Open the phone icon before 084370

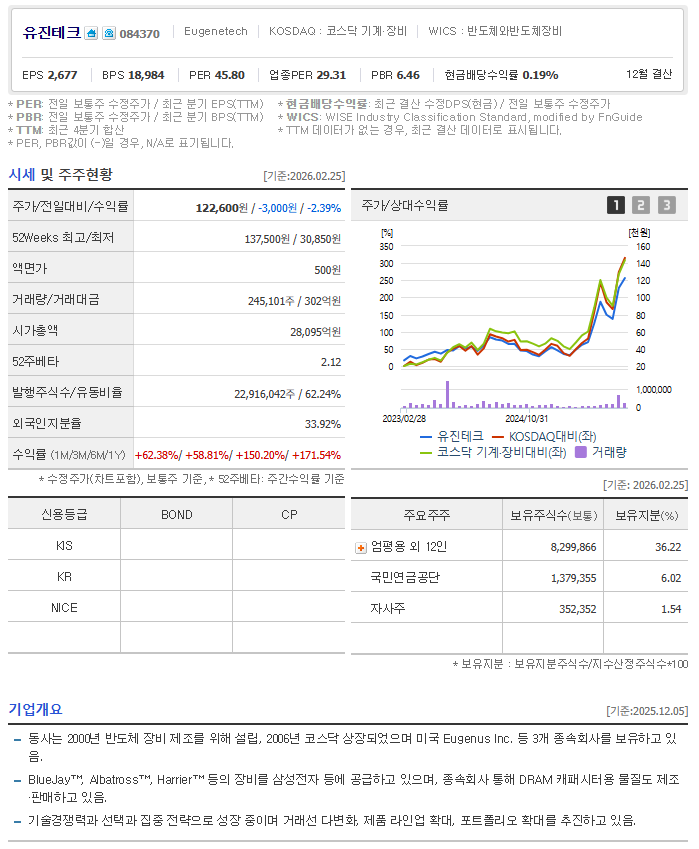pos(109,34)
